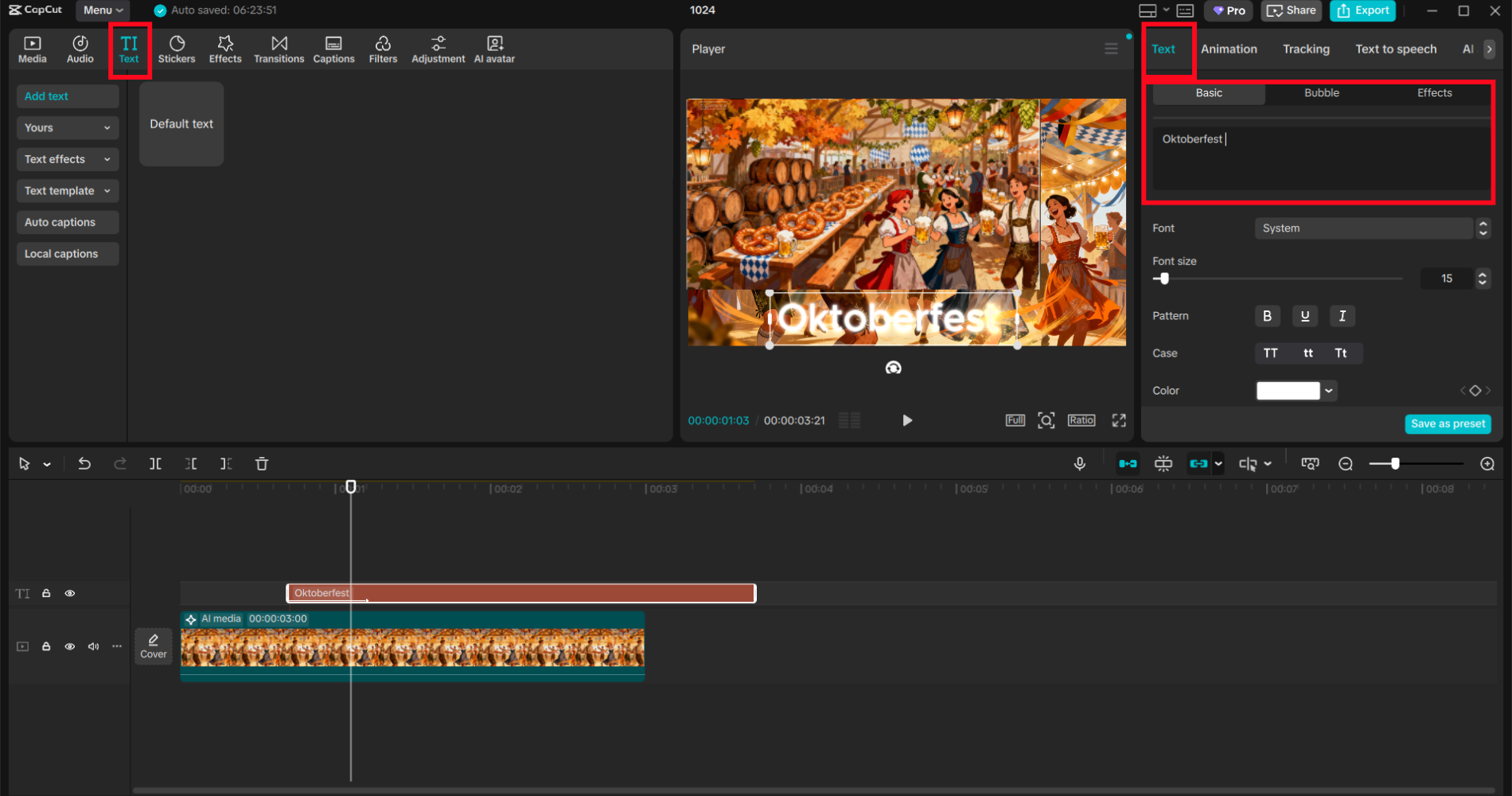
Task: Switch to the Animation tab
Action: point(1229,49)
